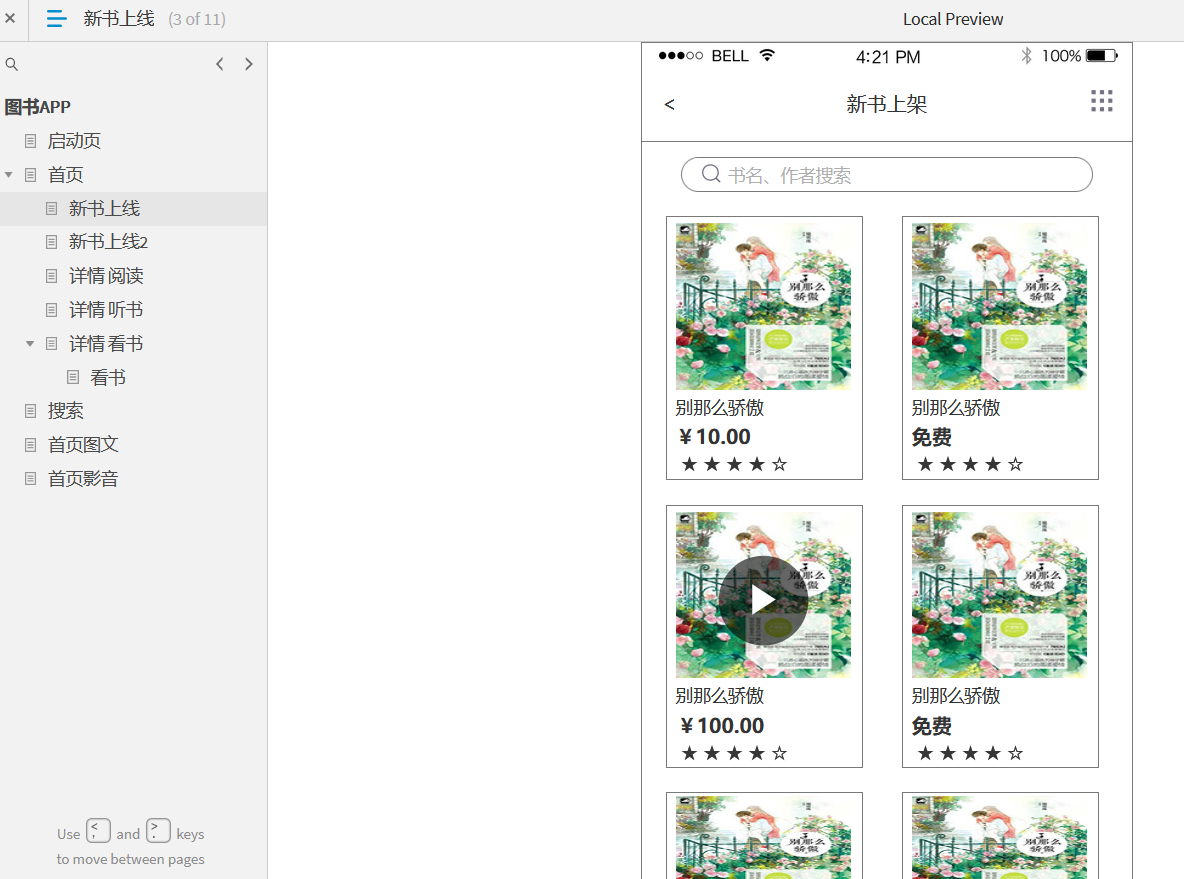The image size is (1184, 879).
Task: Go to next page with the right chevron
Action: tap(248, 64)
